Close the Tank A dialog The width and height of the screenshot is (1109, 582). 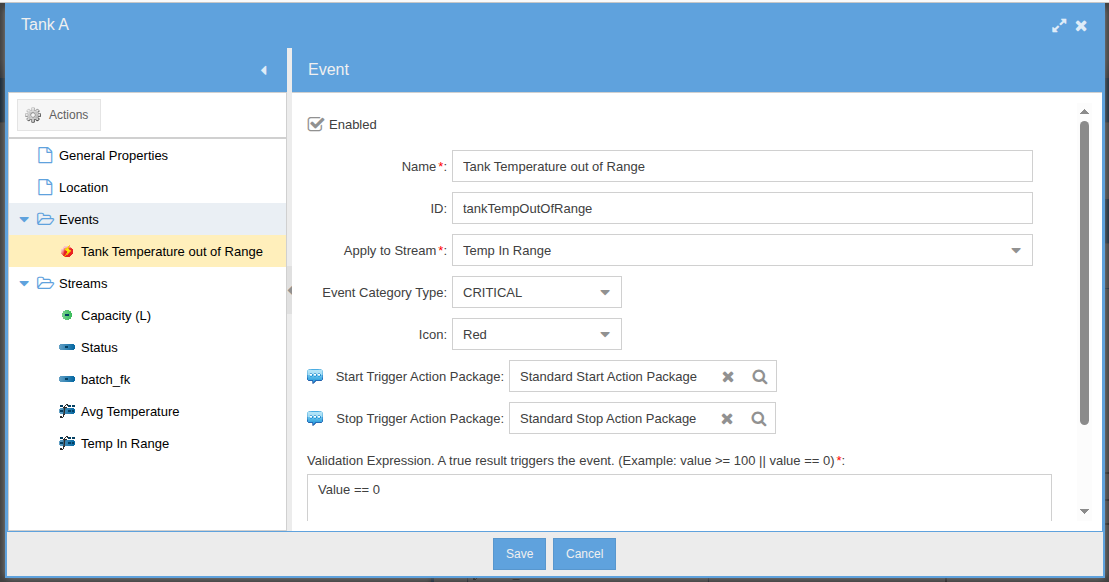click(x=1081, y=25)
